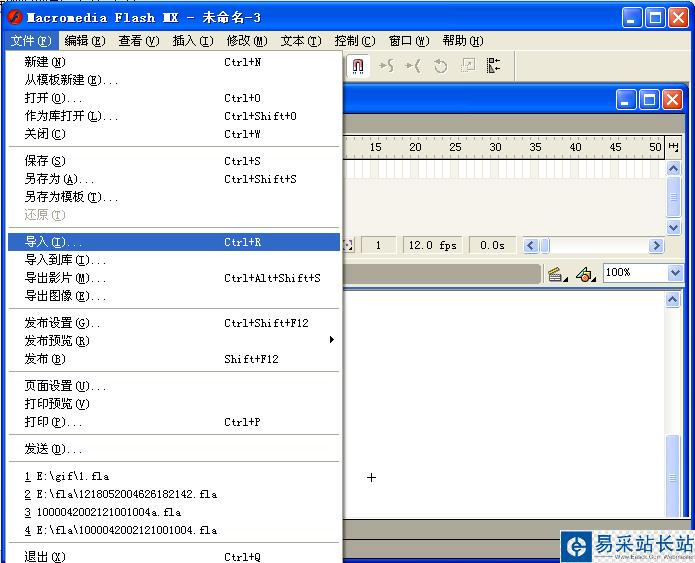Open the 文本(T) menu
This screenshot has width=695, height=563.
tap(301, 41)
